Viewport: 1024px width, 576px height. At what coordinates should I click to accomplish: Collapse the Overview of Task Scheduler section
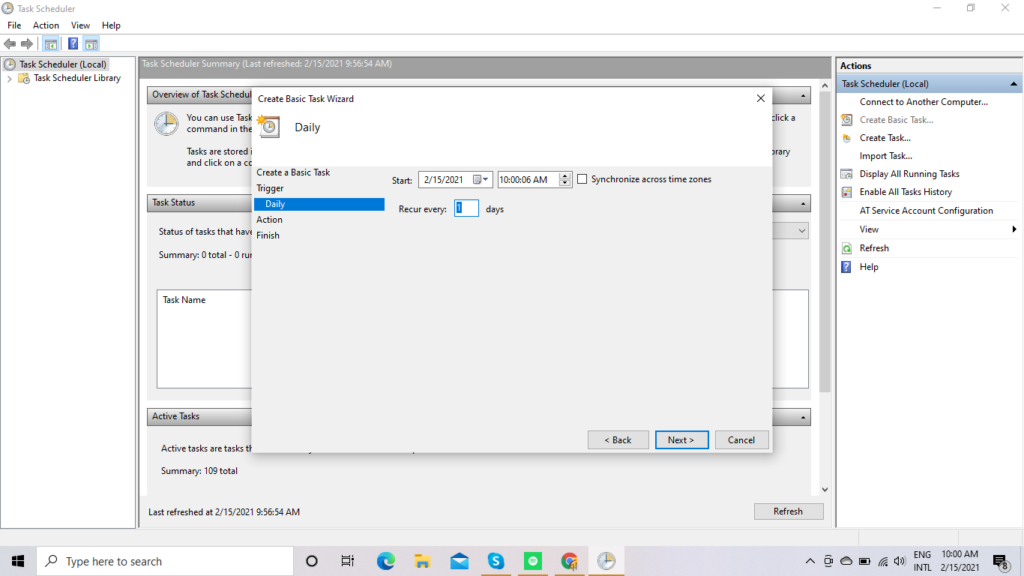pos(803,95)
